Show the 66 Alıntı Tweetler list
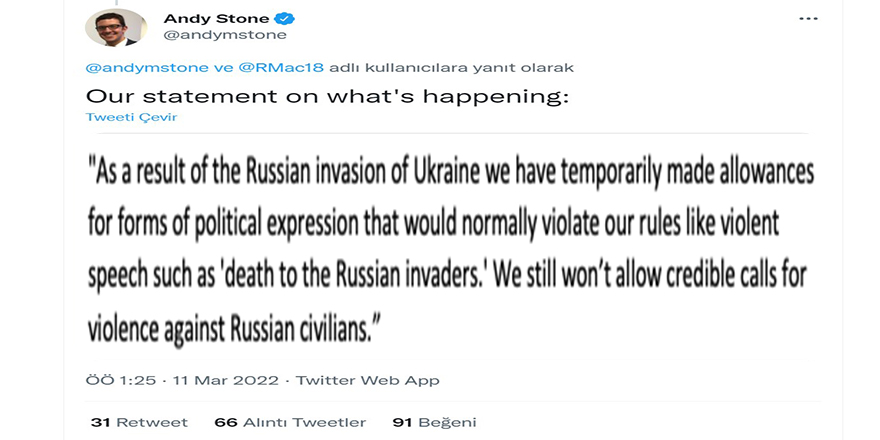 pyautogui.click(x=290, y=422)
